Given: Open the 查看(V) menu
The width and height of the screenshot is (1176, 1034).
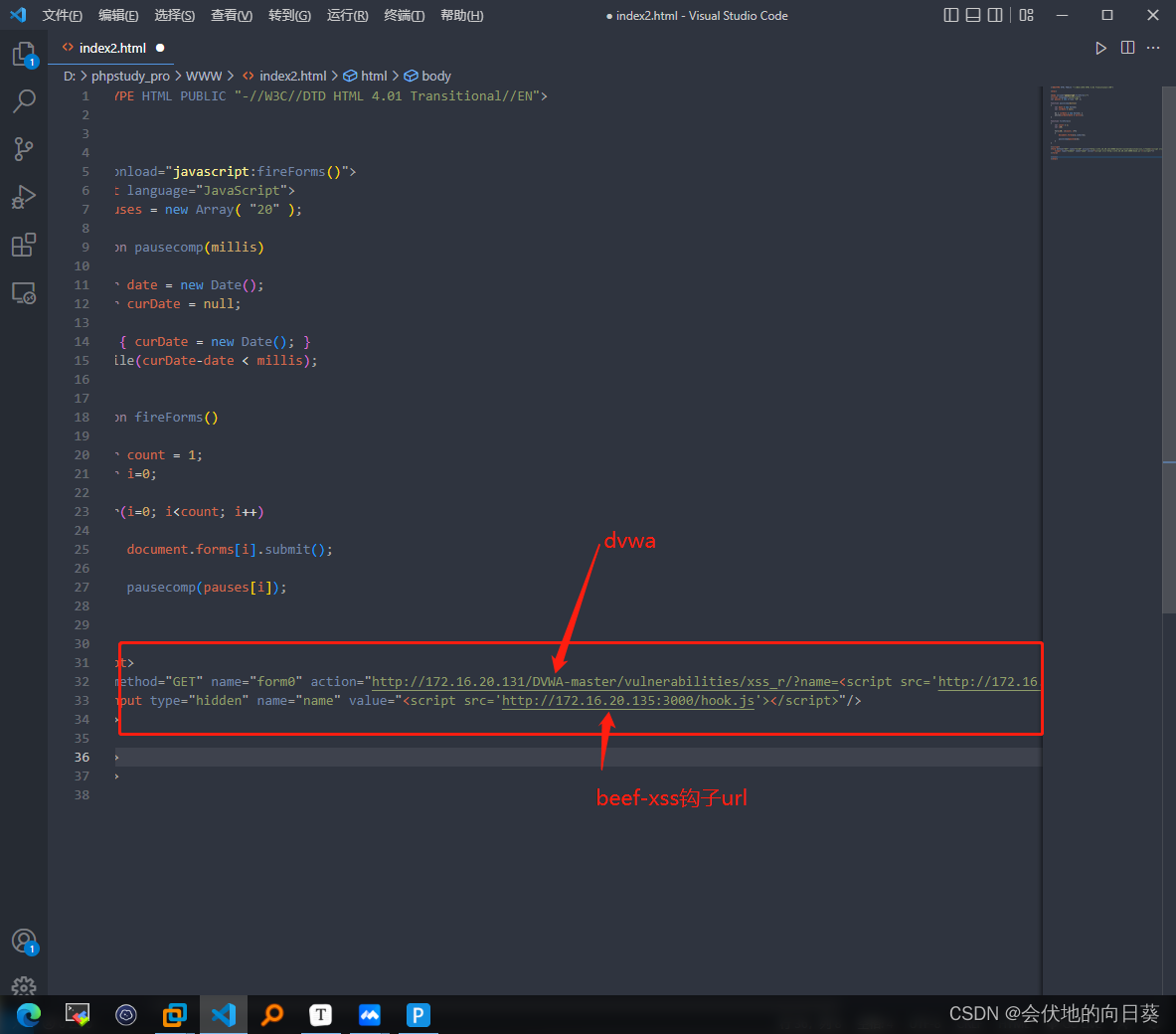Looking at the screenshot, I should click(232, 15).
